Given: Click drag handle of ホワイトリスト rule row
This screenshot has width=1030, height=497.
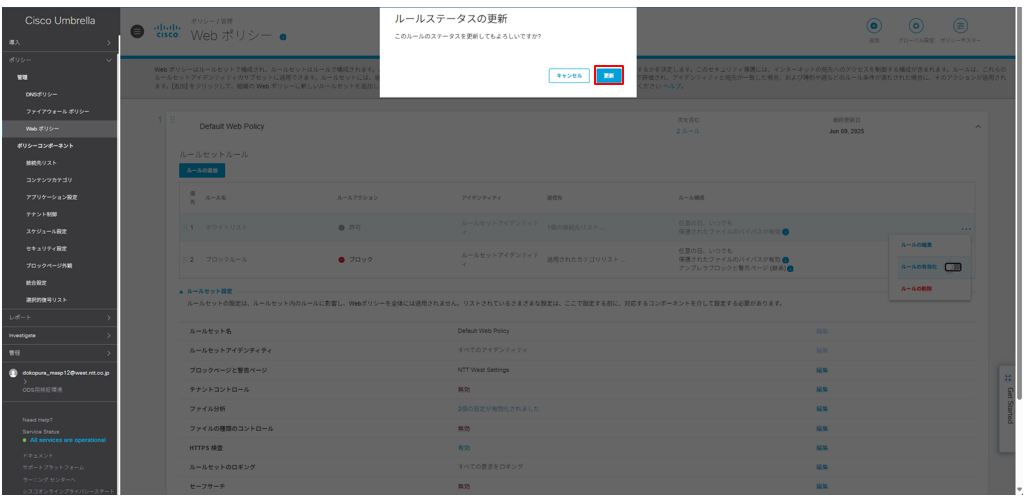Looking at the screenshot, I should [185, 227].
